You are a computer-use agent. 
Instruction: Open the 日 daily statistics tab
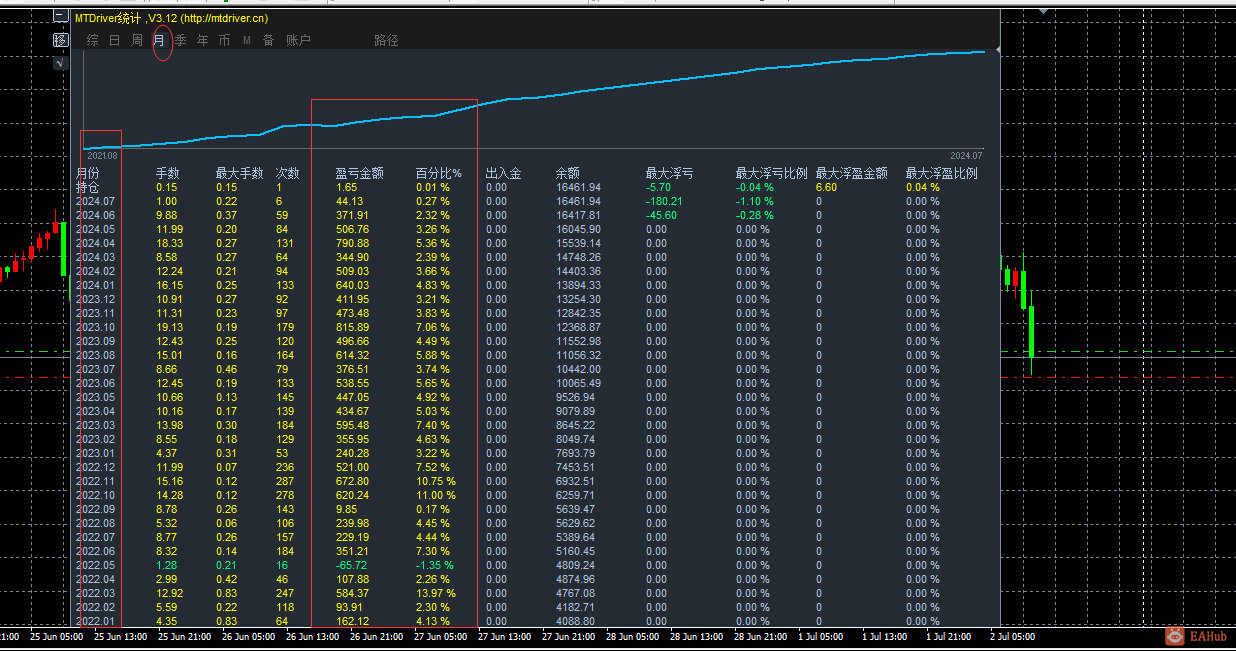114,40
